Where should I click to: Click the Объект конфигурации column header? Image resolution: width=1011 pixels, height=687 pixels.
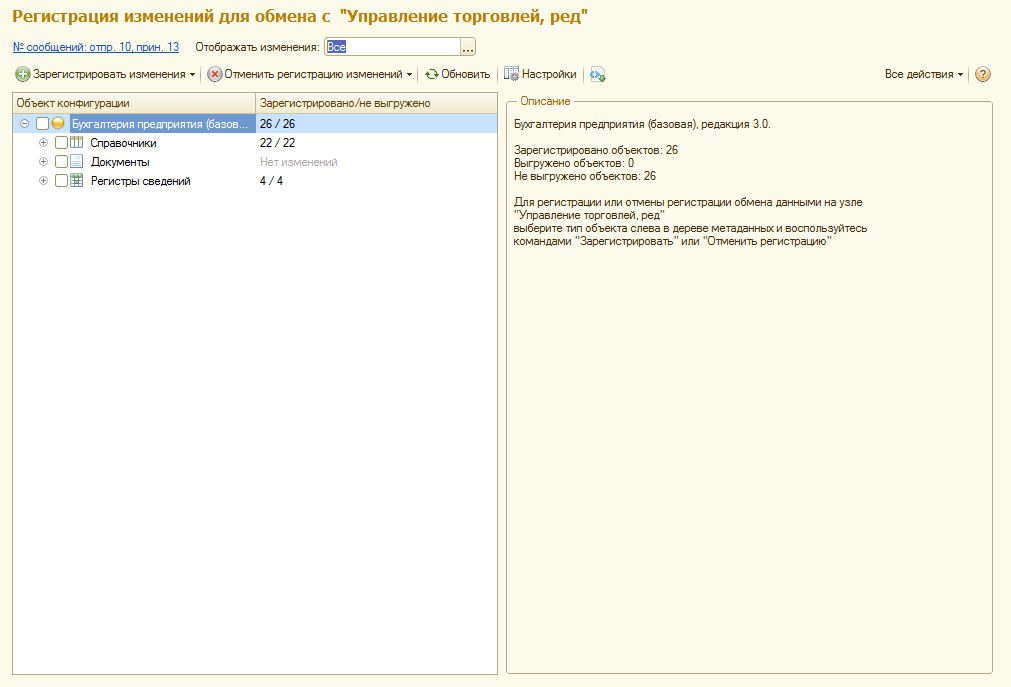coord(134,103)
